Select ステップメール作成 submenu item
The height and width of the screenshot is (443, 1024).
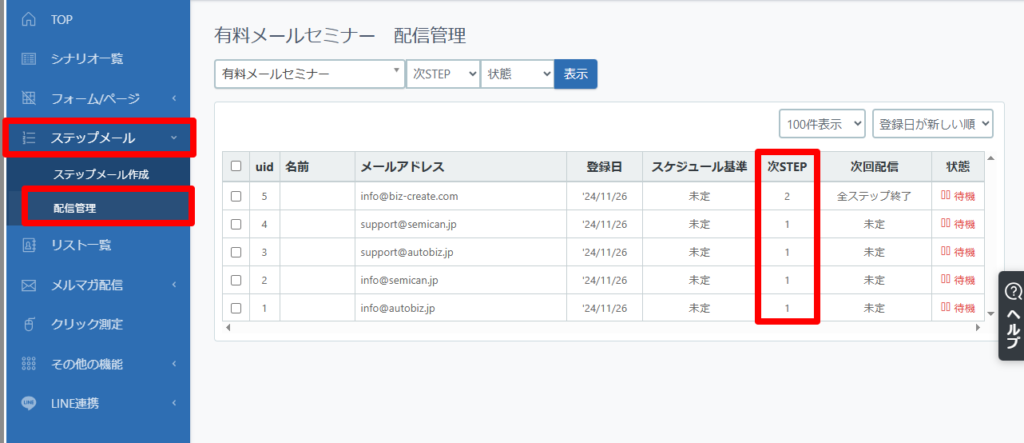(101, 174)
